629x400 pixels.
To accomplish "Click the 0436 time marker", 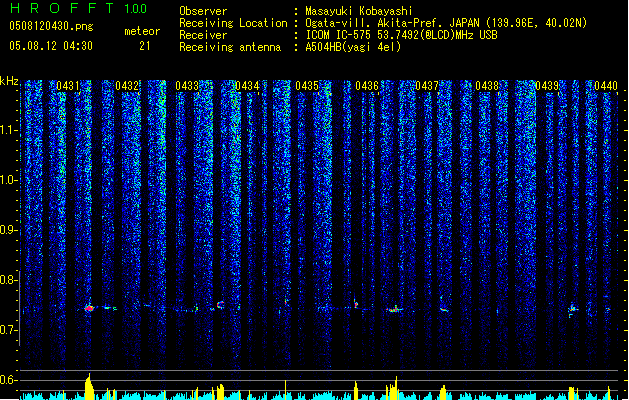I will point(367,86).
